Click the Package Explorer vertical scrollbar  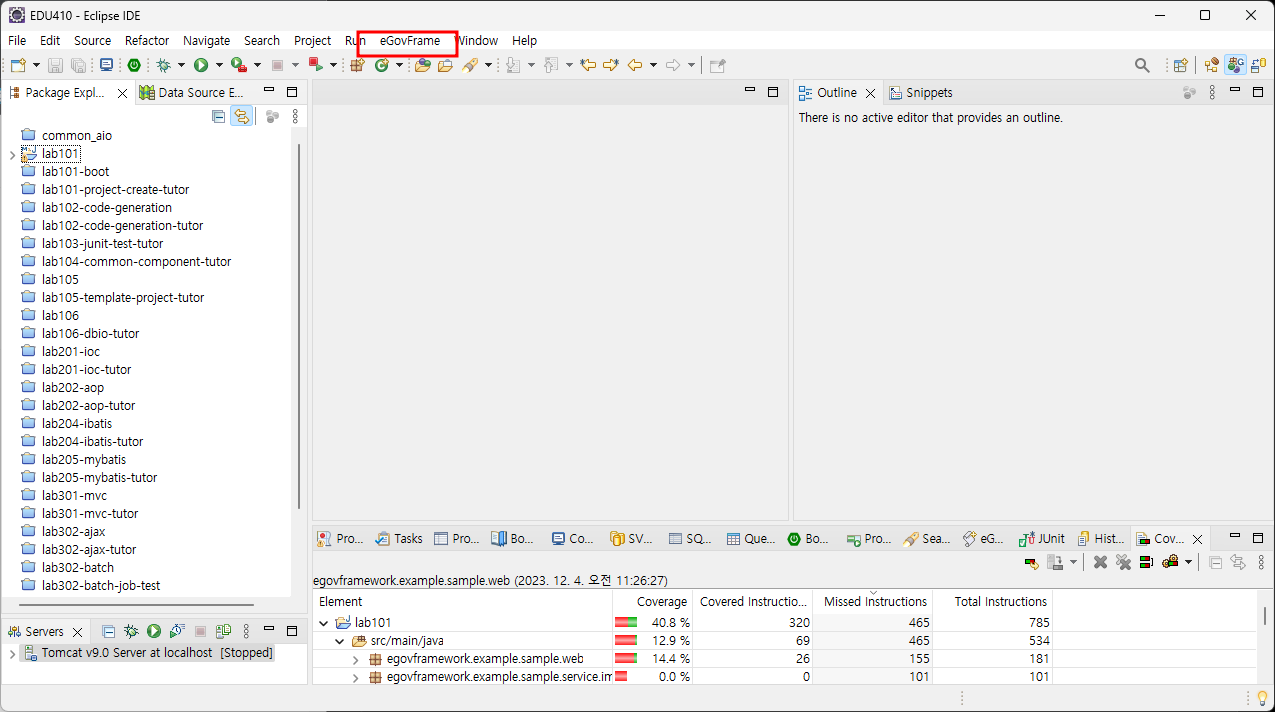tap(299, 325)
